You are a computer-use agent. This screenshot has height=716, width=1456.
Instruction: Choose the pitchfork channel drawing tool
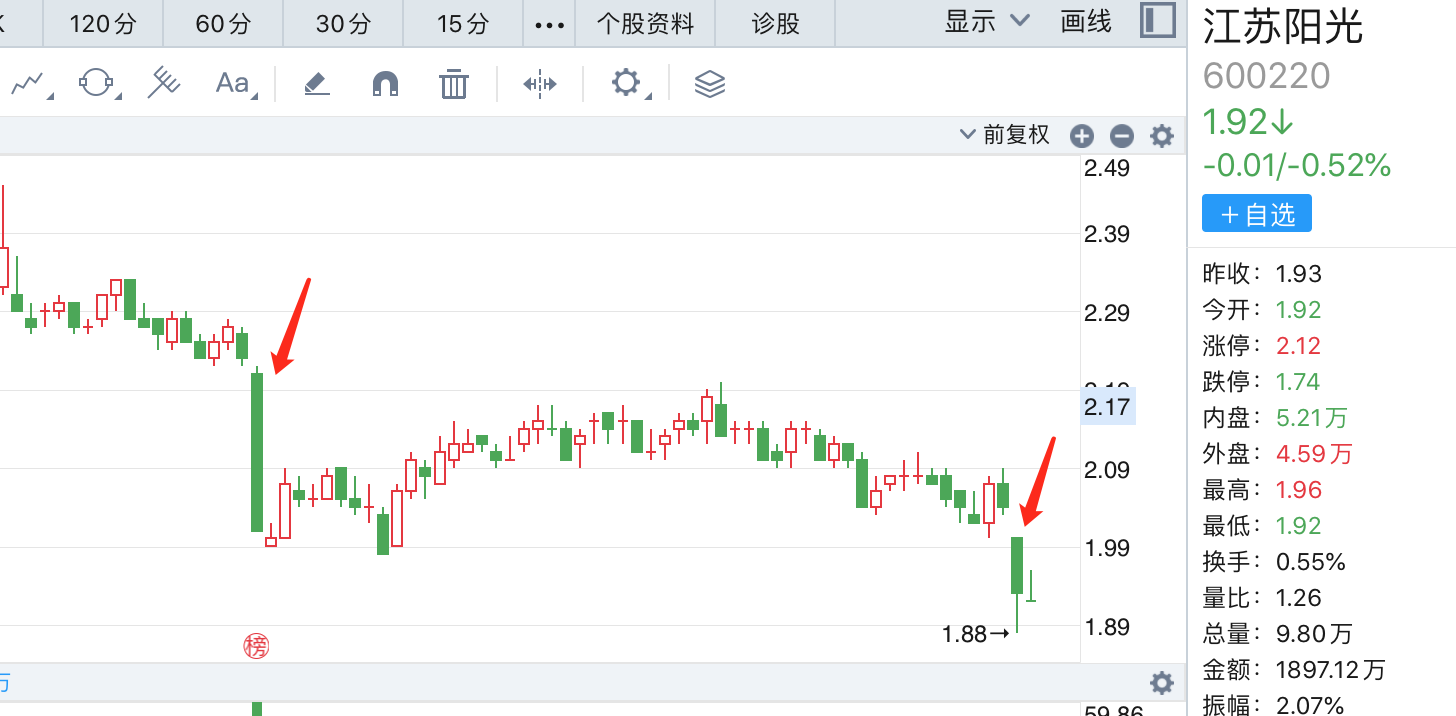pyautogui.click(x=163, y=84)
